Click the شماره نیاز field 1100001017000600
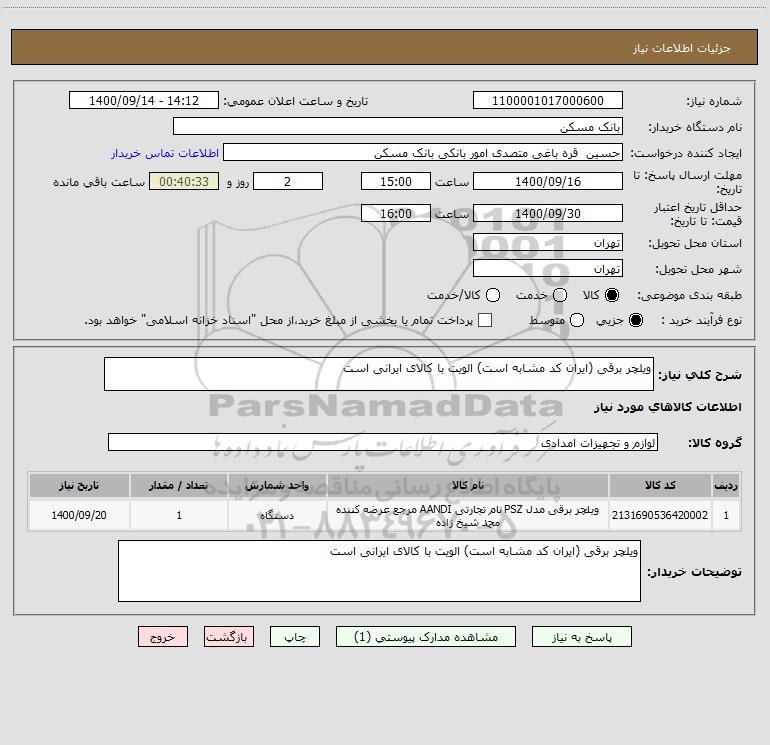770x745 pixels. pos(548,100)
